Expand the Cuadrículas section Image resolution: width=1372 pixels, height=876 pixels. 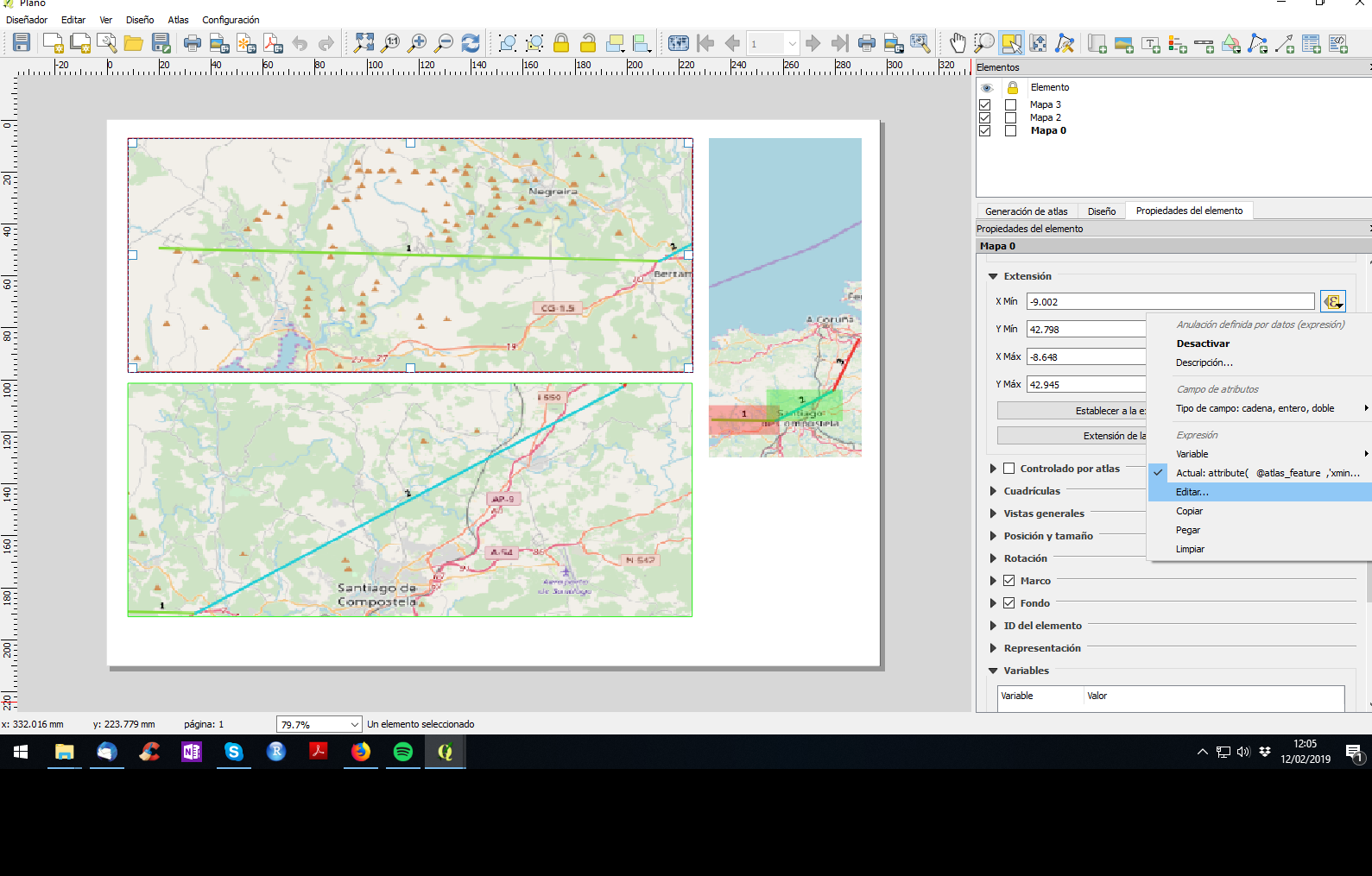(993, 491)
